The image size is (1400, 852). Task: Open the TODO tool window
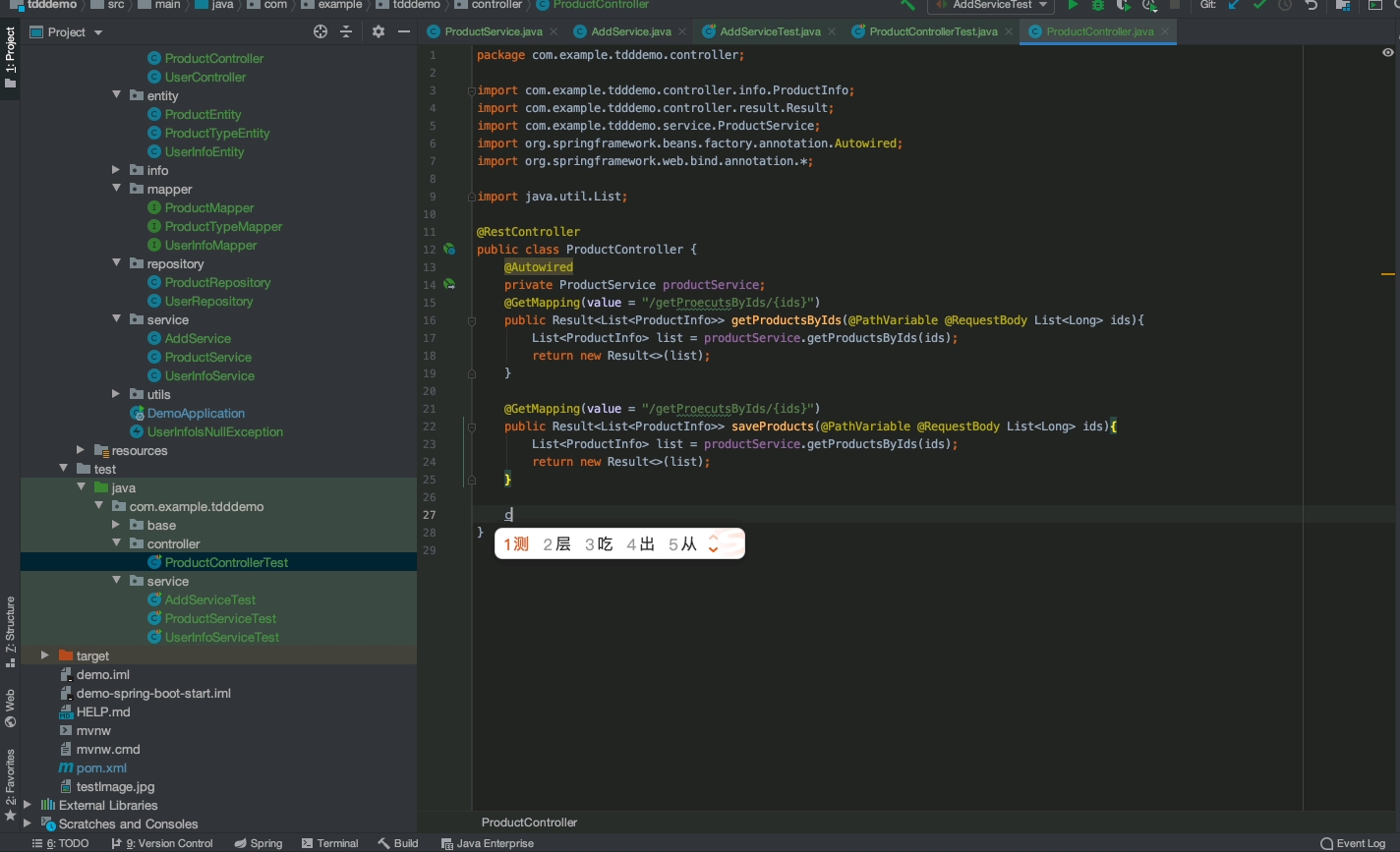pyautogui.click(x=61, y=843)
